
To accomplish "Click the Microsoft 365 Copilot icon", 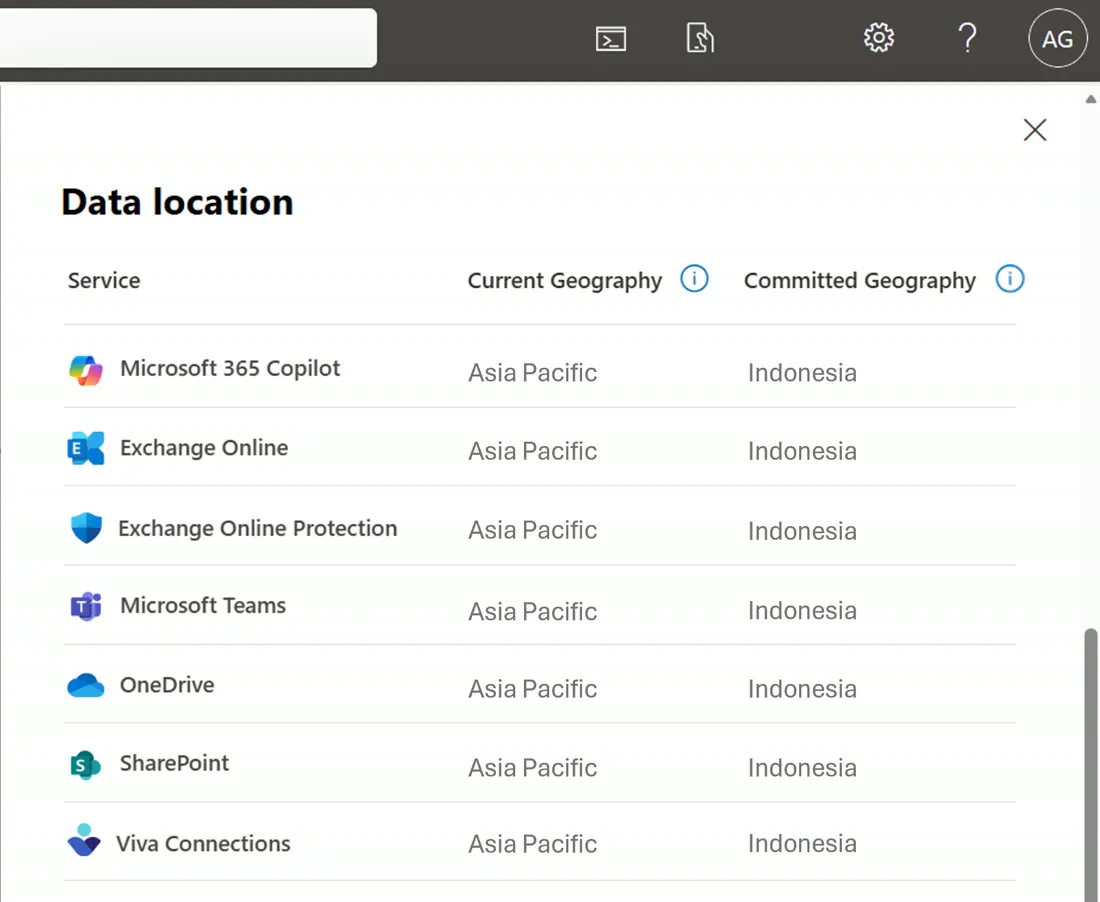I will click(x=86, y=370).
